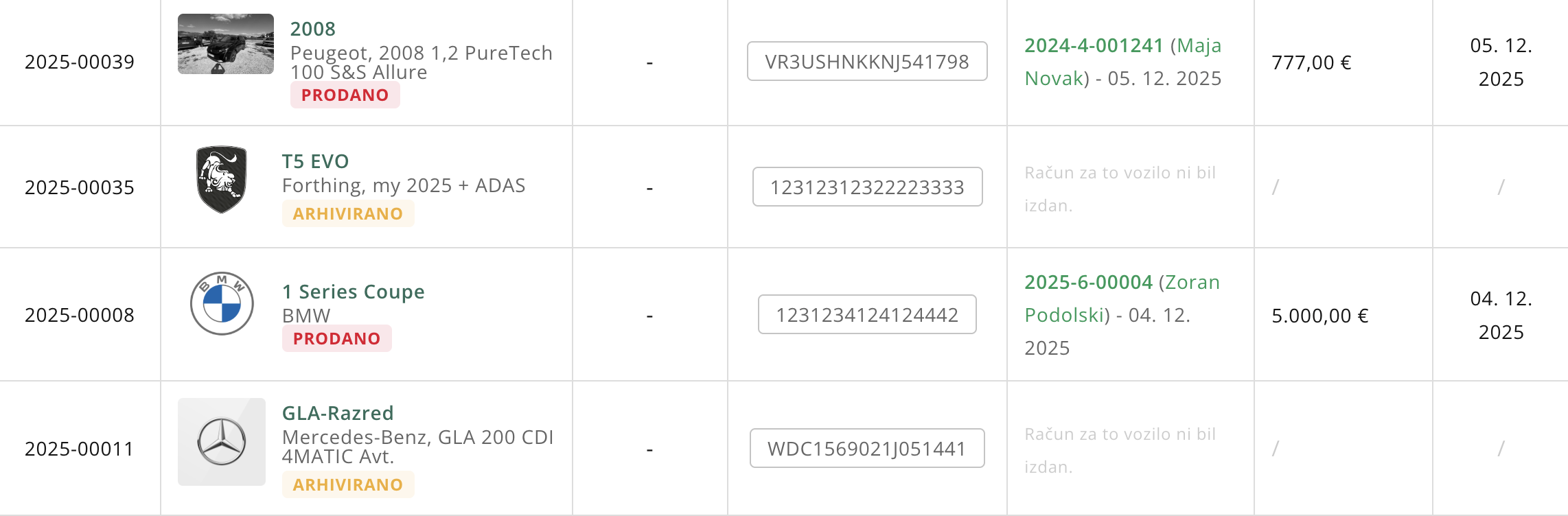Open the 2008 vehicle title link
1568x516 pixels.
[312, 29]
